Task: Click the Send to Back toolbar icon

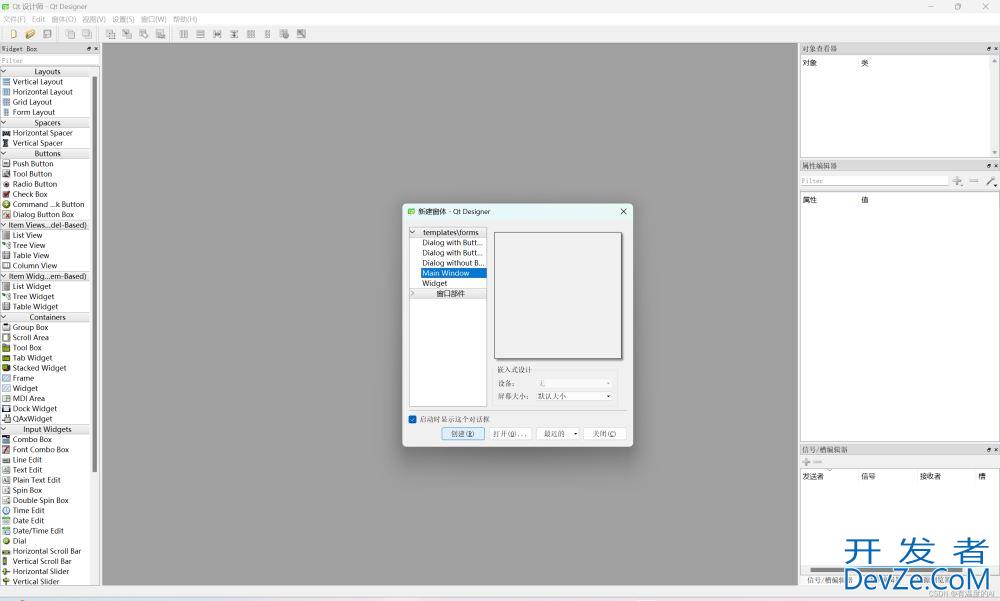Action: (x=70, y=34)
